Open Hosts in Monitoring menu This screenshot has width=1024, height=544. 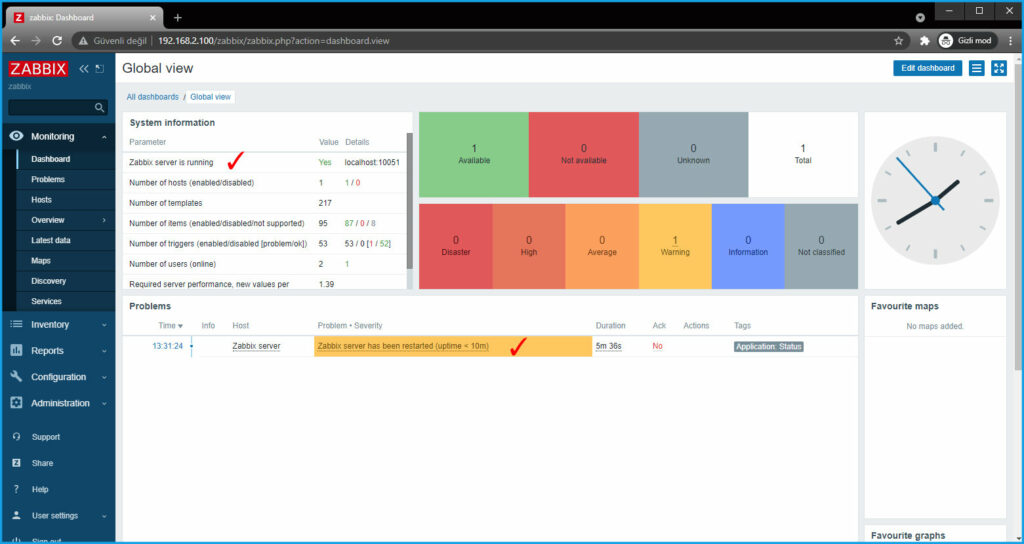pos(41,200)
